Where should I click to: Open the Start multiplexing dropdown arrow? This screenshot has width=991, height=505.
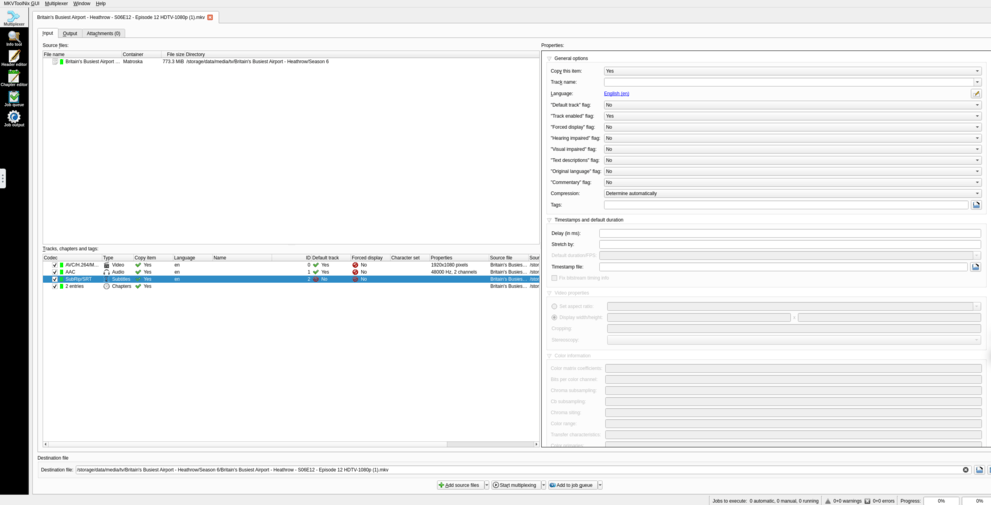543,485
